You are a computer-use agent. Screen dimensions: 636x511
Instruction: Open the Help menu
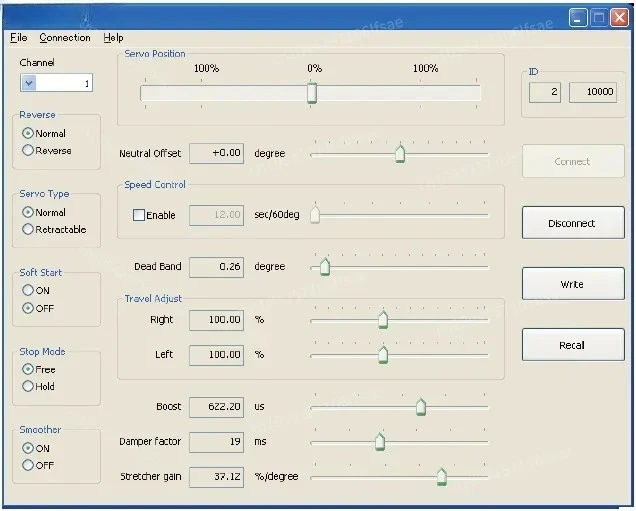[113, 38]
